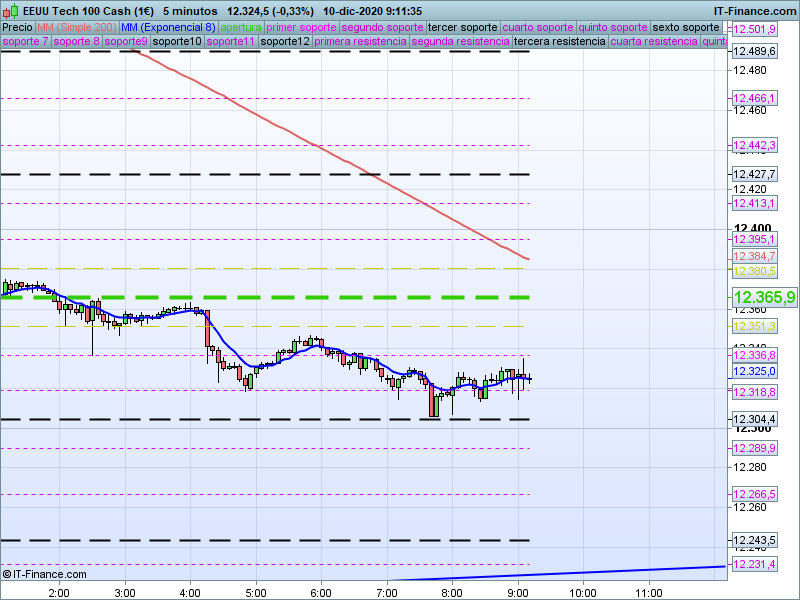
Task: Choose the tercer soporte label
Action: pos(462,27)
